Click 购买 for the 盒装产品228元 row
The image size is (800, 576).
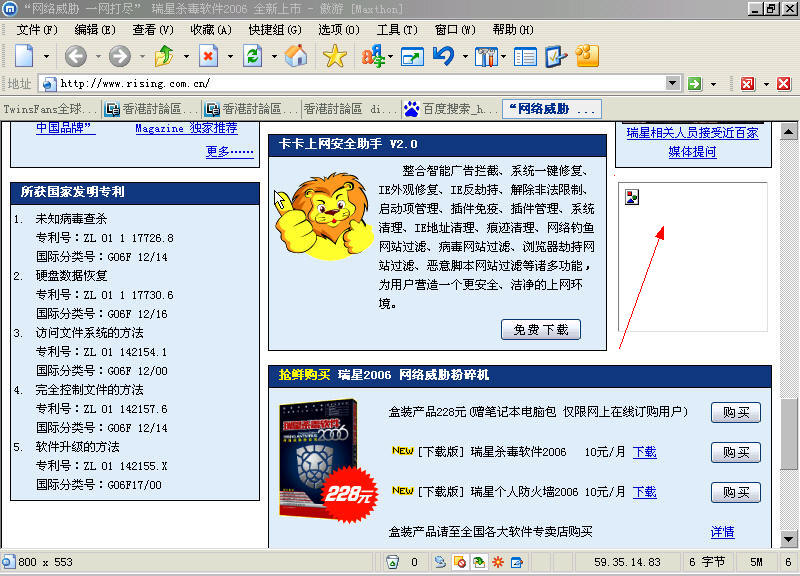tap(736, 412)
